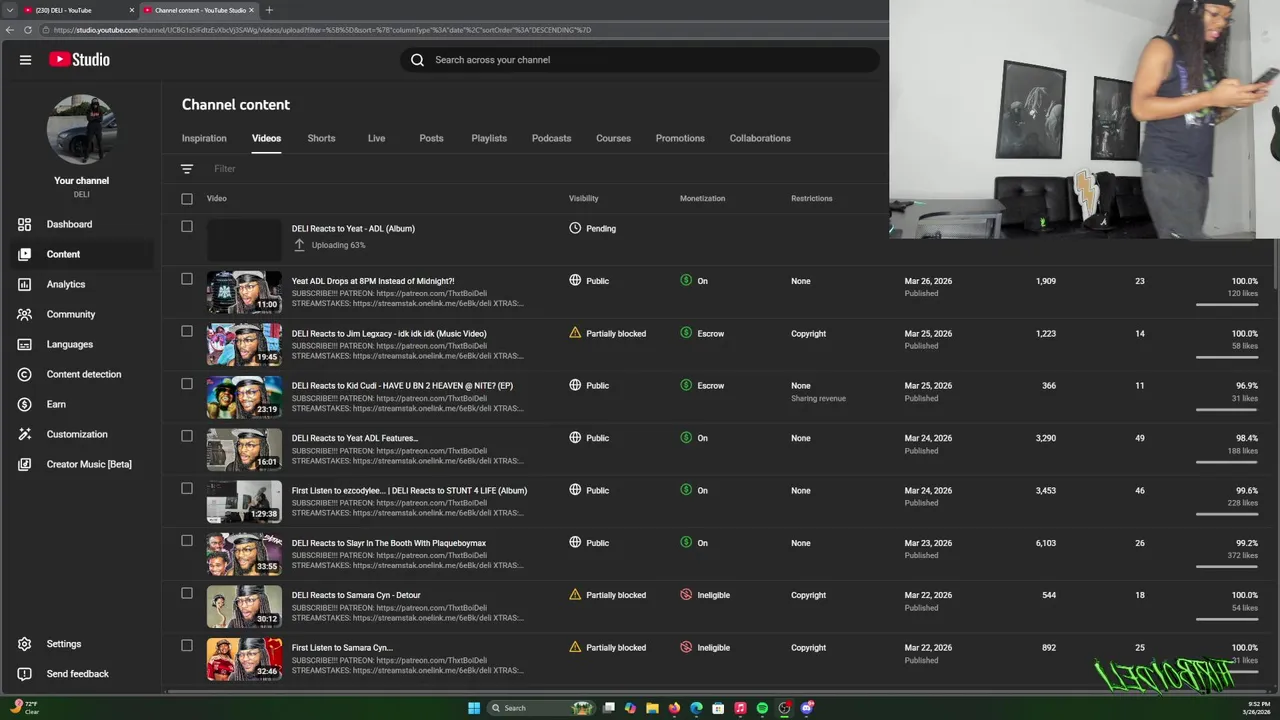The image size is (1280, 720).
Task: Click the Pending clock visibility icon
Action: (x=575, y=228)
